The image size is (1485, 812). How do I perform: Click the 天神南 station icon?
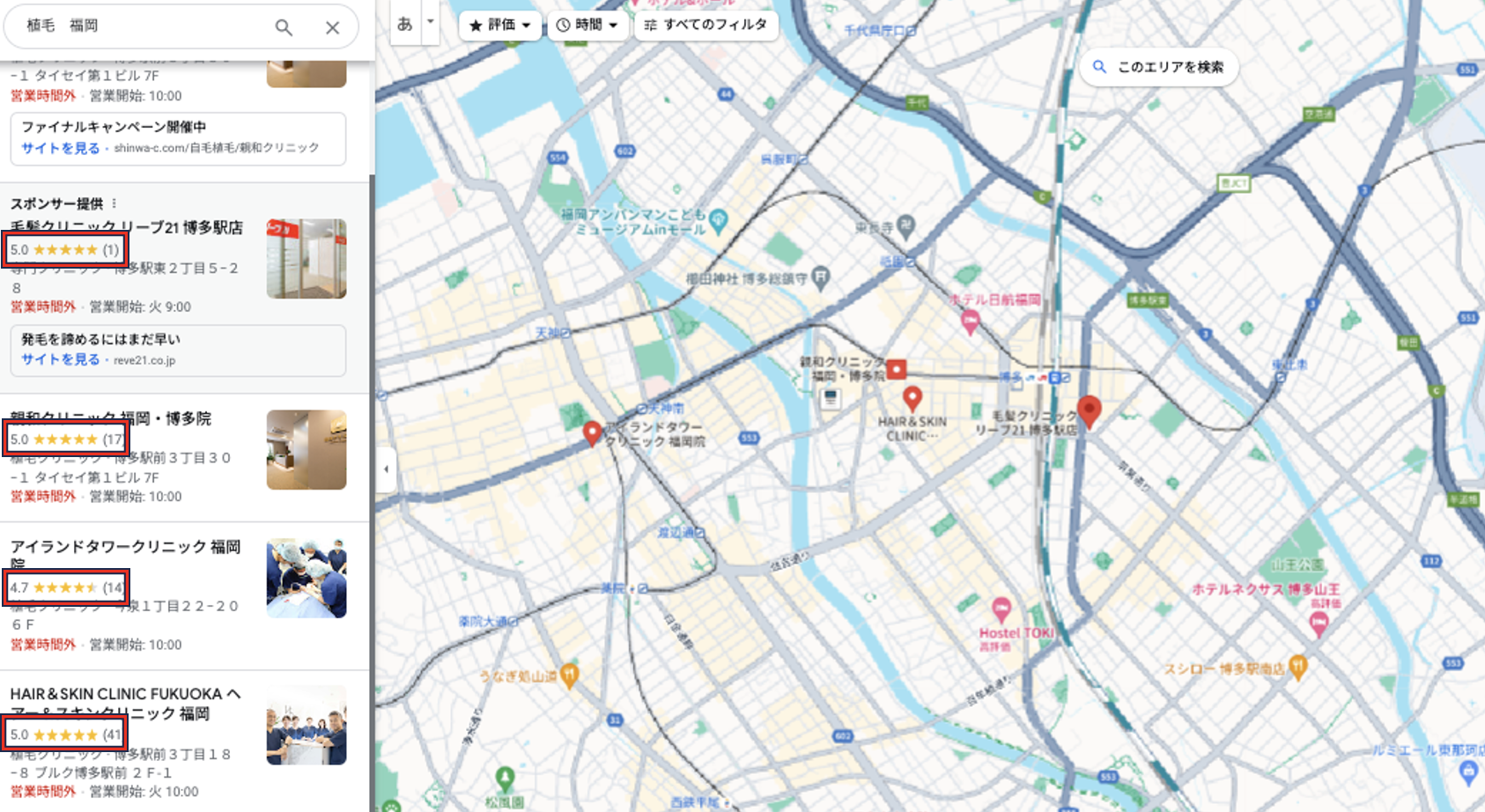[642, 409]
